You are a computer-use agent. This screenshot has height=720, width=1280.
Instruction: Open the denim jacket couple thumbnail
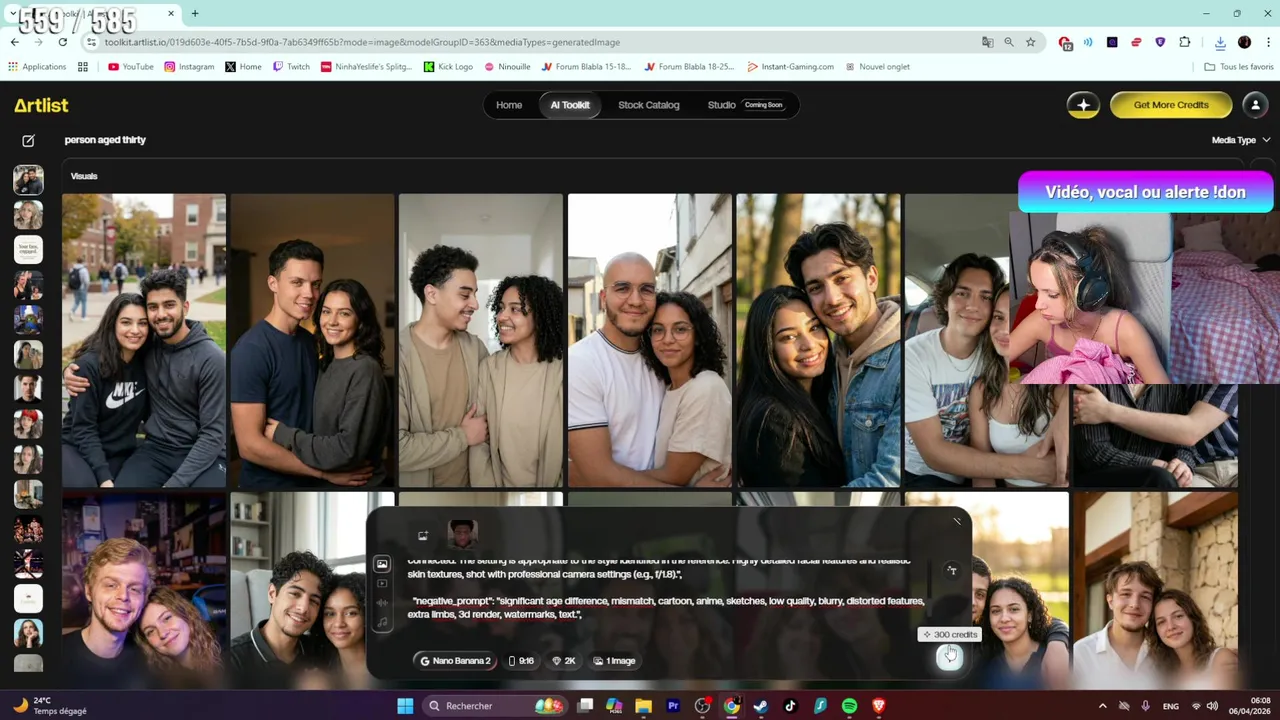(x=819, y=340)
